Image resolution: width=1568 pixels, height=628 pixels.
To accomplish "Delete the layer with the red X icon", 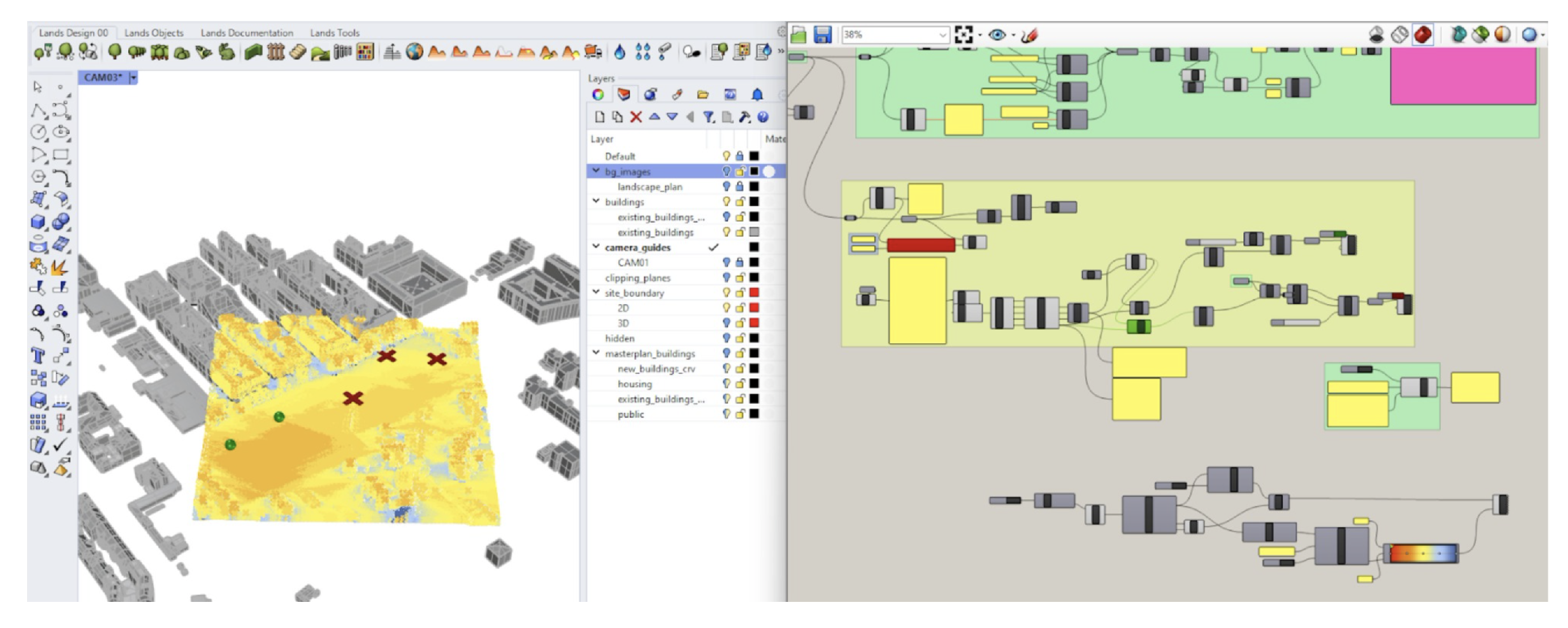I will point(635,117).
